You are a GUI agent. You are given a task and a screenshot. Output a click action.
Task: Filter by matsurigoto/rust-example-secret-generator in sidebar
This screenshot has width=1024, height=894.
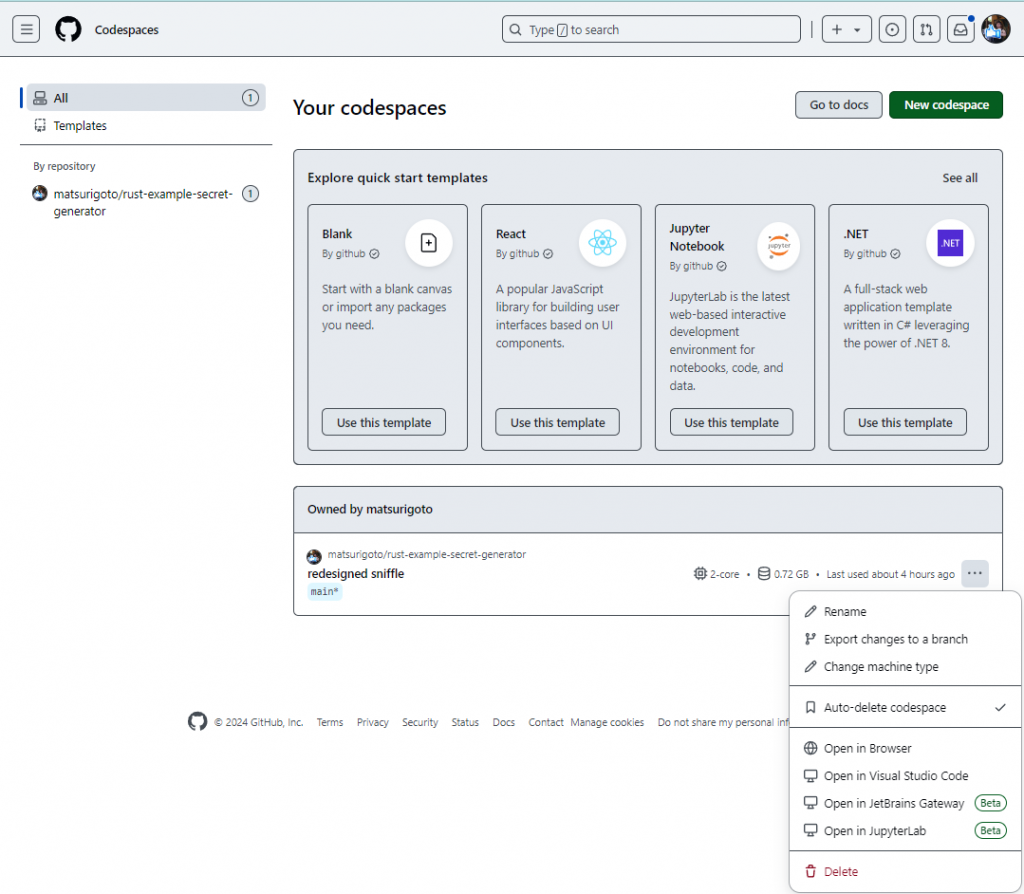pyautogui.click(x=146, y=202)
